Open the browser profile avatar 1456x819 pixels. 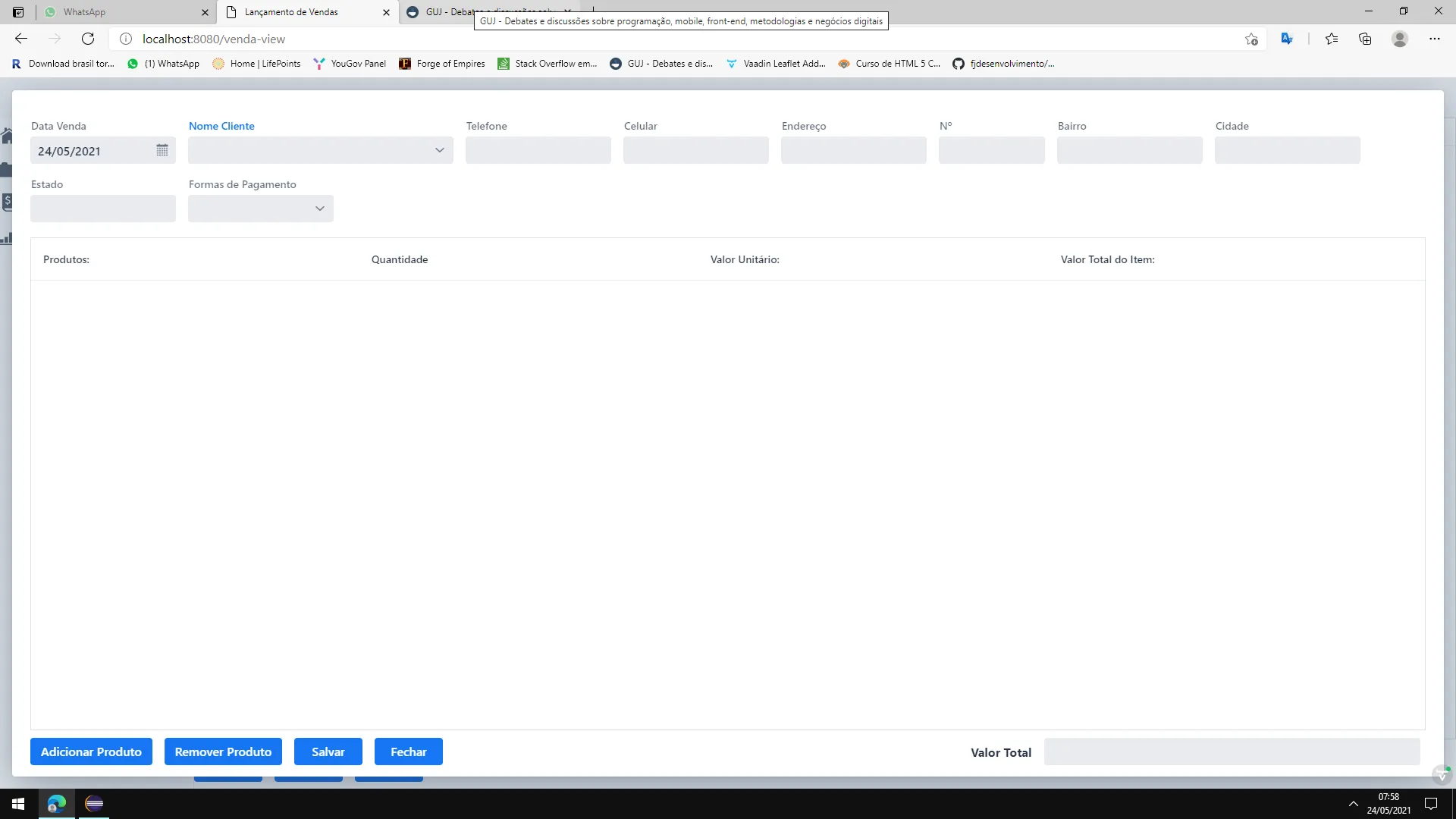click(x=1400, y=39)
